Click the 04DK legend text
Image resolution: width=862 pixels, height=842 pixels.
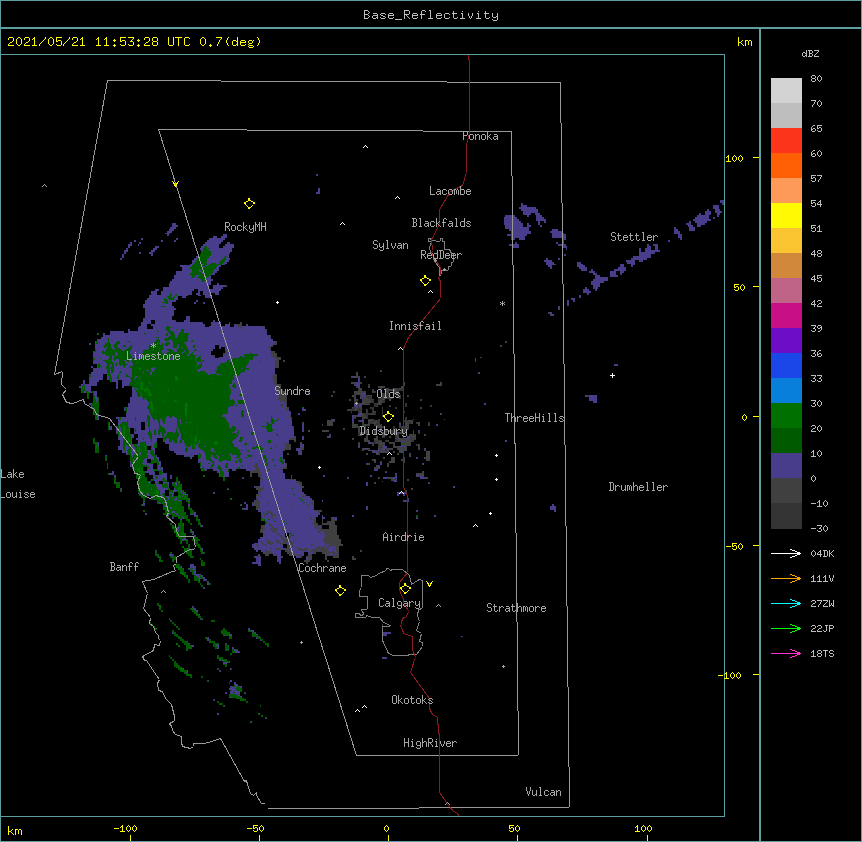point(822,553)
